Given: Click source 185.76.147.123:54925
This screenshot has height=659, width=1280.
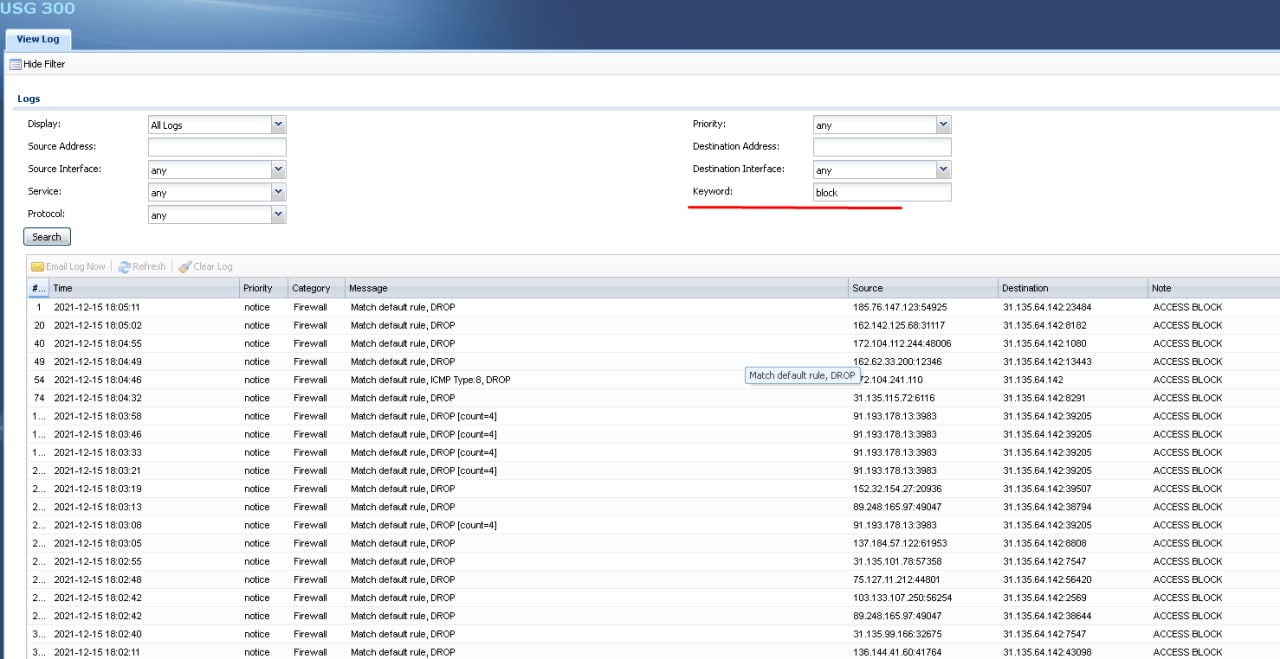Looking at the screenshot, I should (899, 307).
